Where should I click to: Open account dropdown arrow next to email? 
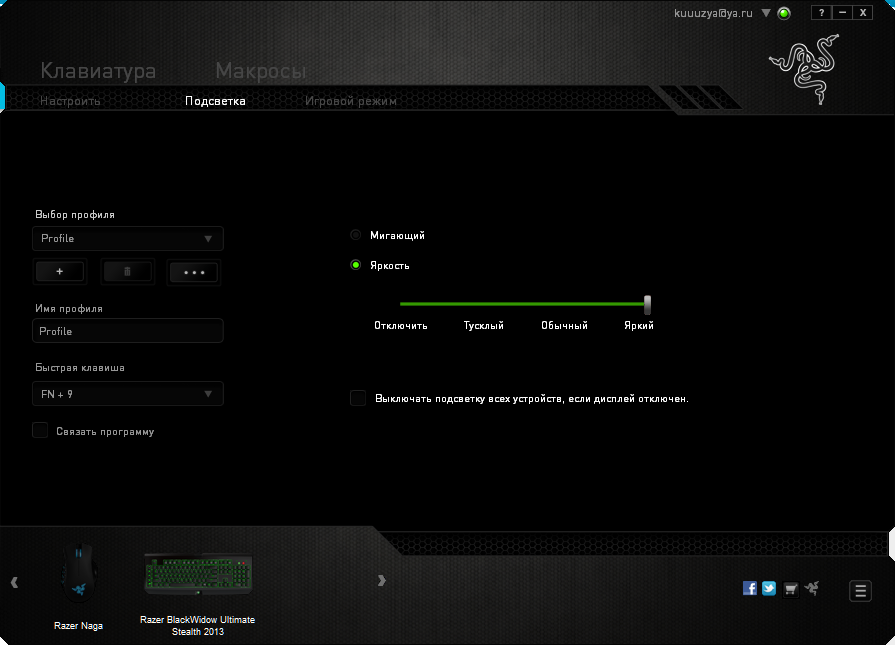[766, 13]
